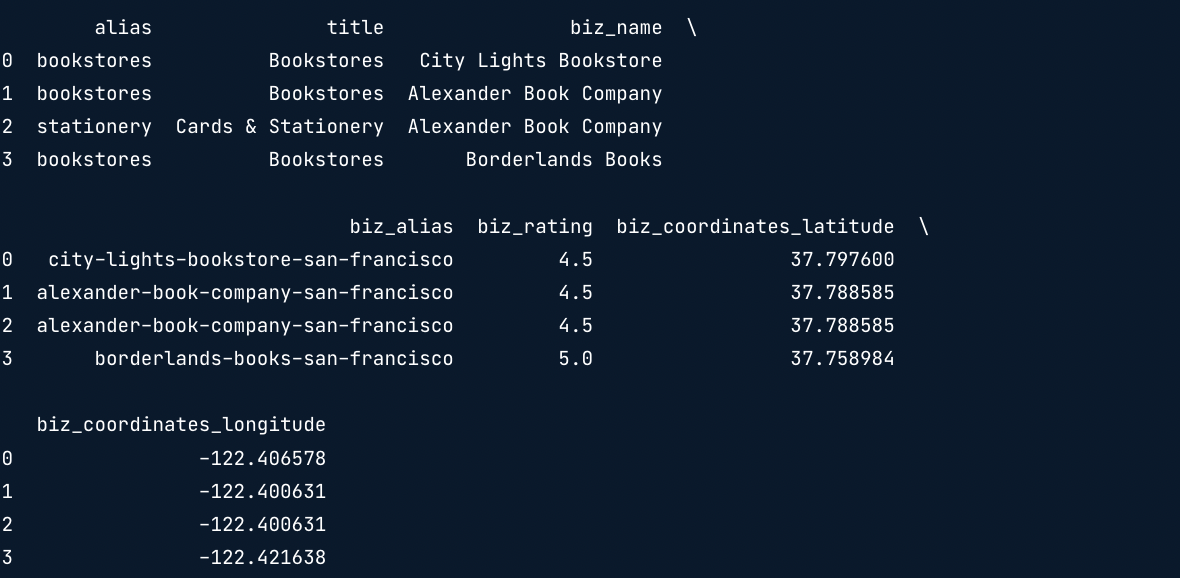Image resolution: width=1180 pixels, height=578 pixels.
Task: Click the "biz_rating" column header
Action: [x=535, y=227]
